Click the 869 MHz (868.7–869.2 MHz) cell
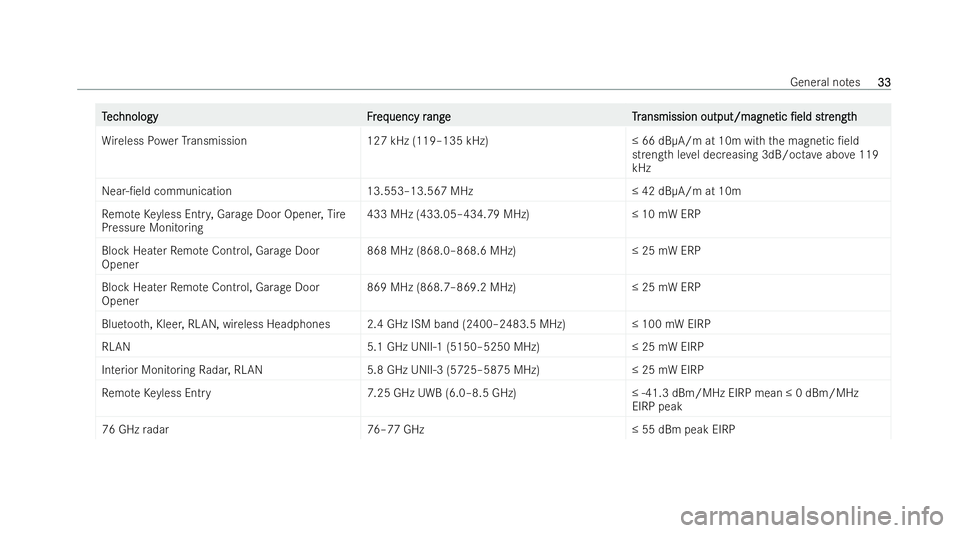 coord(442,288)
